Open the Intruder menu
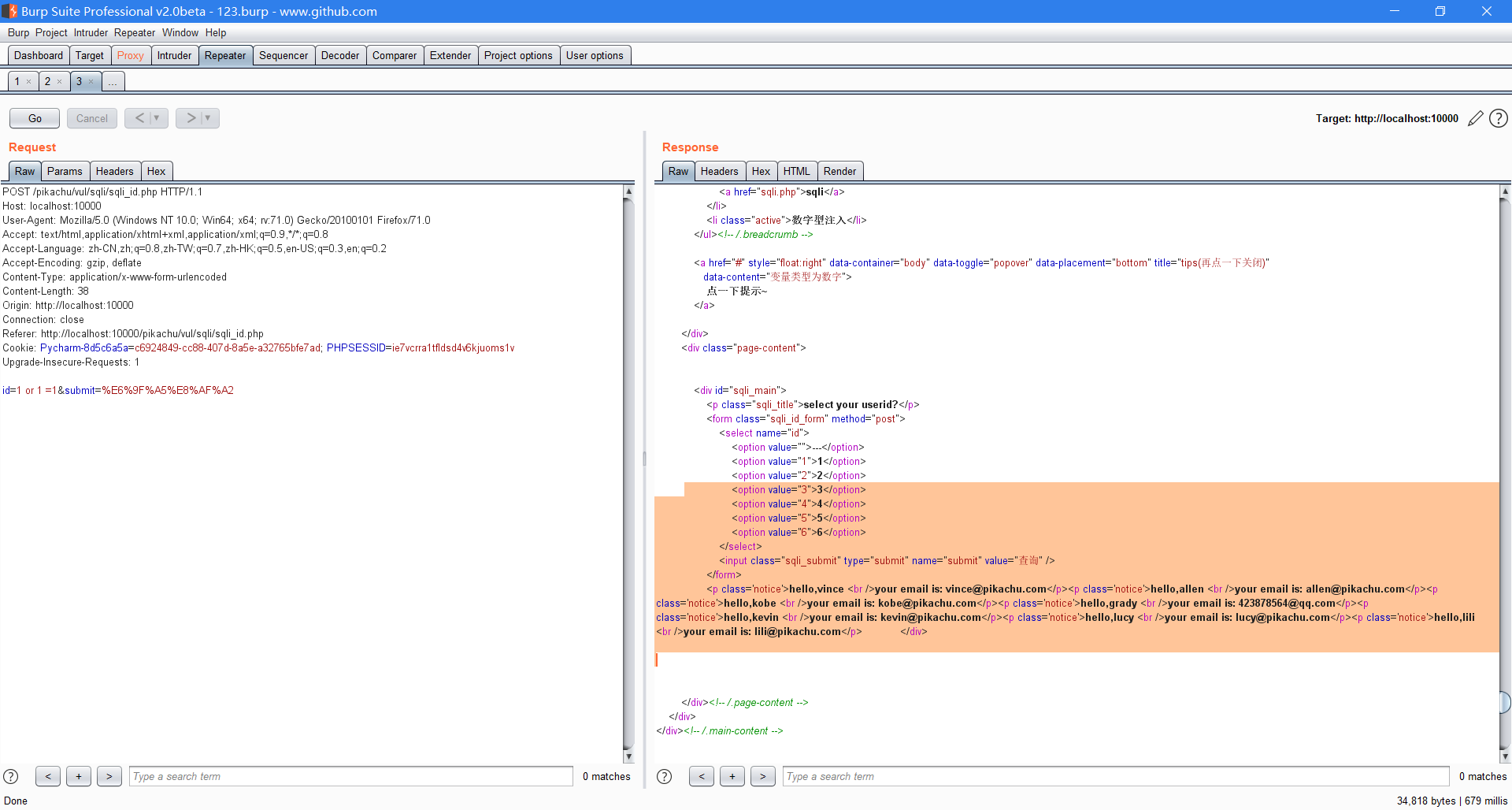1512x810 pixels. 91,32
